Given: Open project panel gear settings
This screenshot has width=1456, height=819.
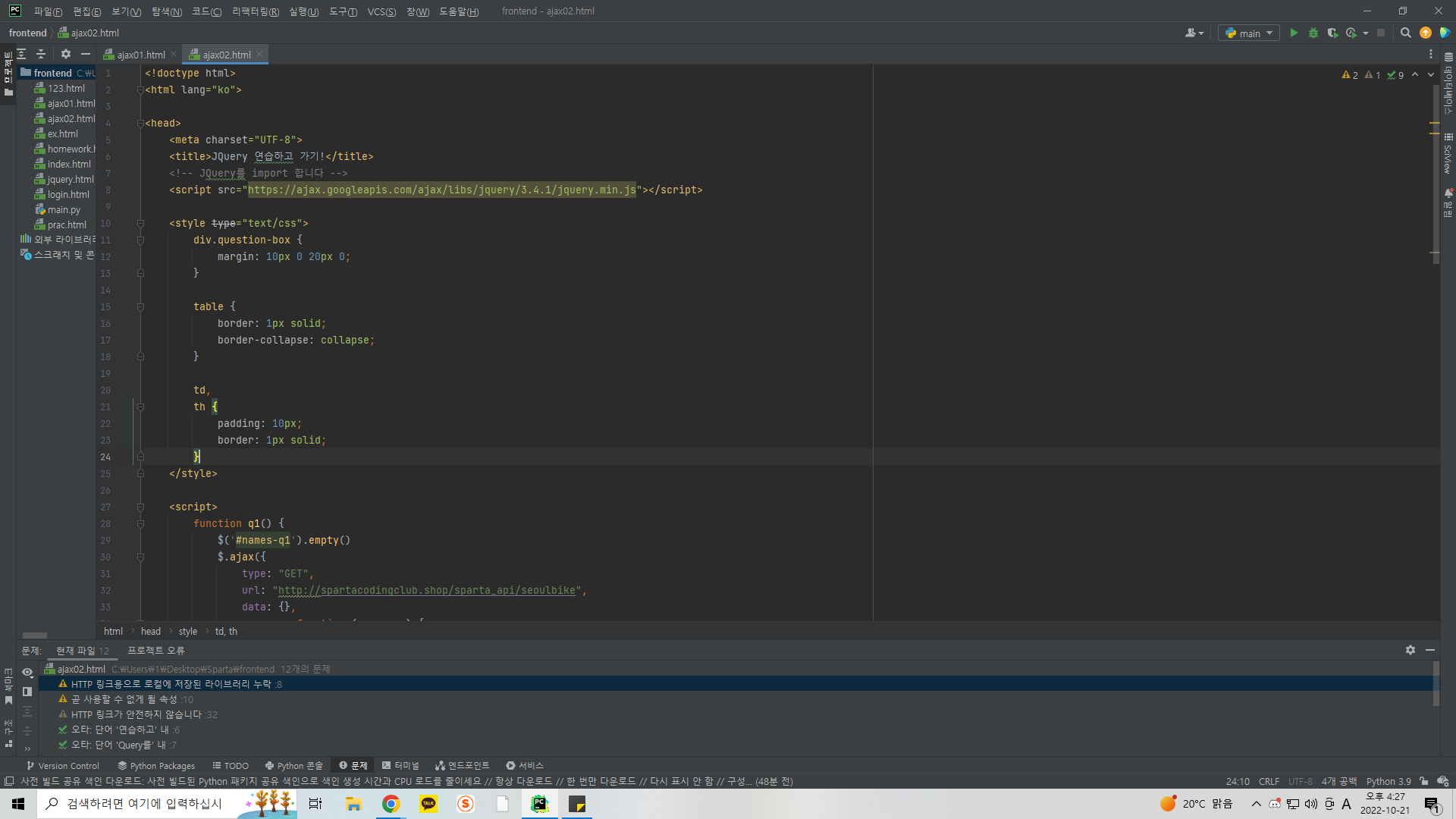Looking at the screenshot, I should coord(66,54).
